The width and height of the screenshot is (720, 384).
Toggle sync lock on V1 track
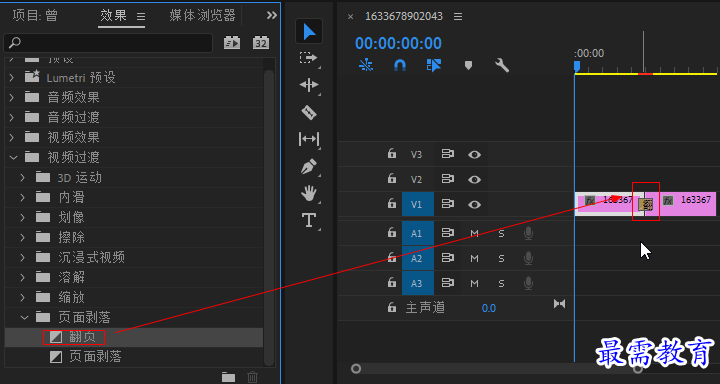point(447,204)
